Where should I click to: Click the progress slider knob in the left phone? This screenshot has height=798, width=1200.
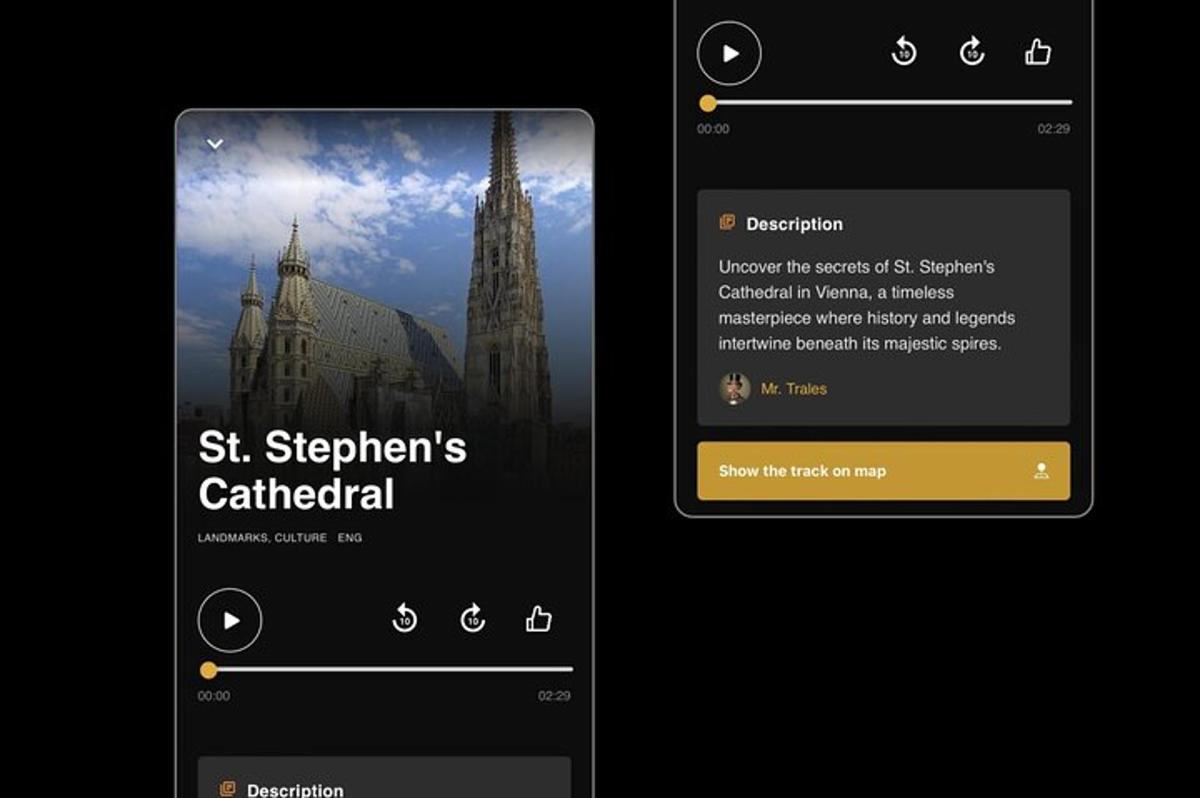click(x=208, y=670)
